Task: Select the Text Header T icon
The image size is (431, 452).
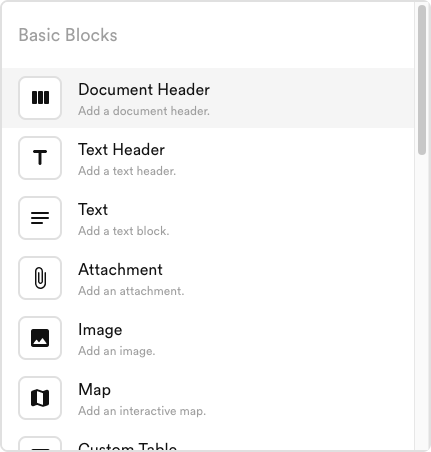Action: (x=40, y=158)
